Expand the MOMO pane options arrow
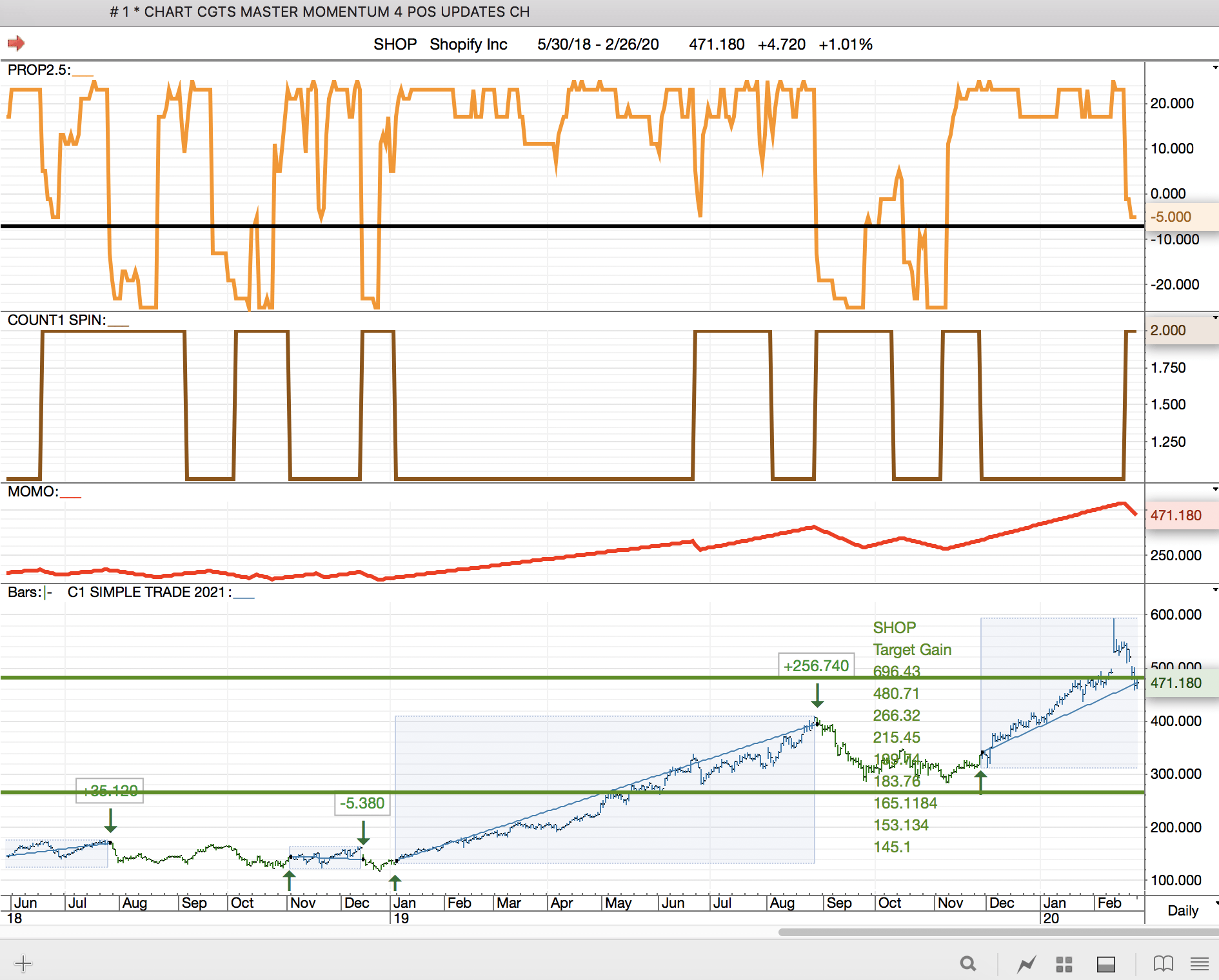 pyautogui.click(x=1215, y=489)
